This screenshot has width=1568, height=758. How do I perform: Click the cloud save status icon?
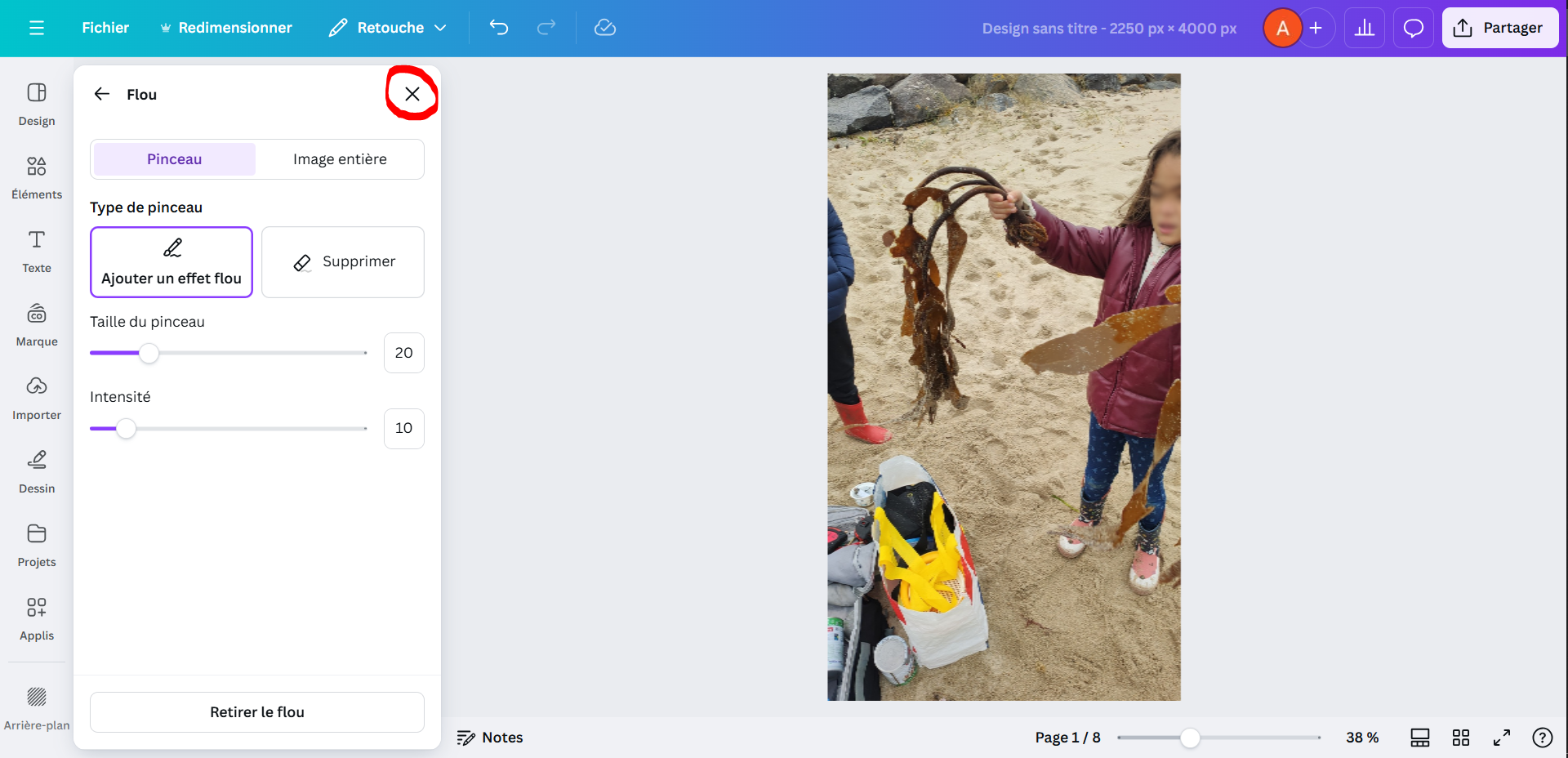[x=604, y=28]
